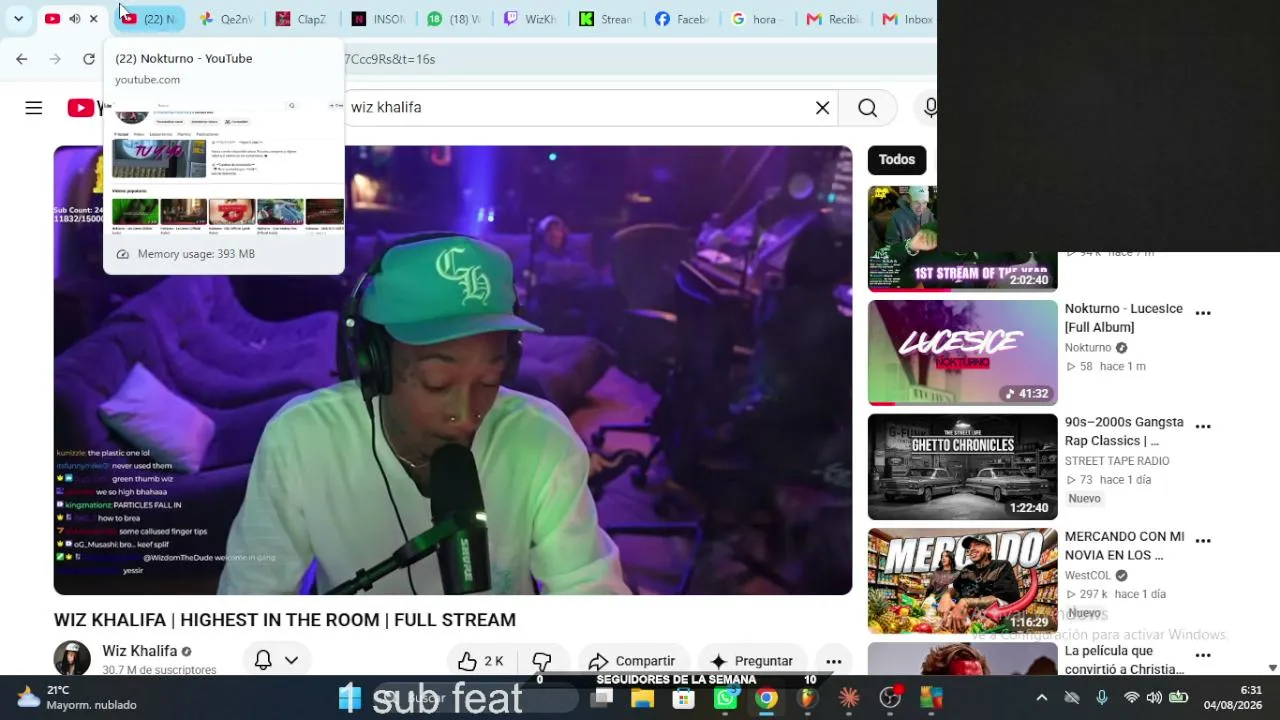Mute the audio on the active YouTube tab
Viewport: 1280px width, 720px height.
[x=74, y=19]
